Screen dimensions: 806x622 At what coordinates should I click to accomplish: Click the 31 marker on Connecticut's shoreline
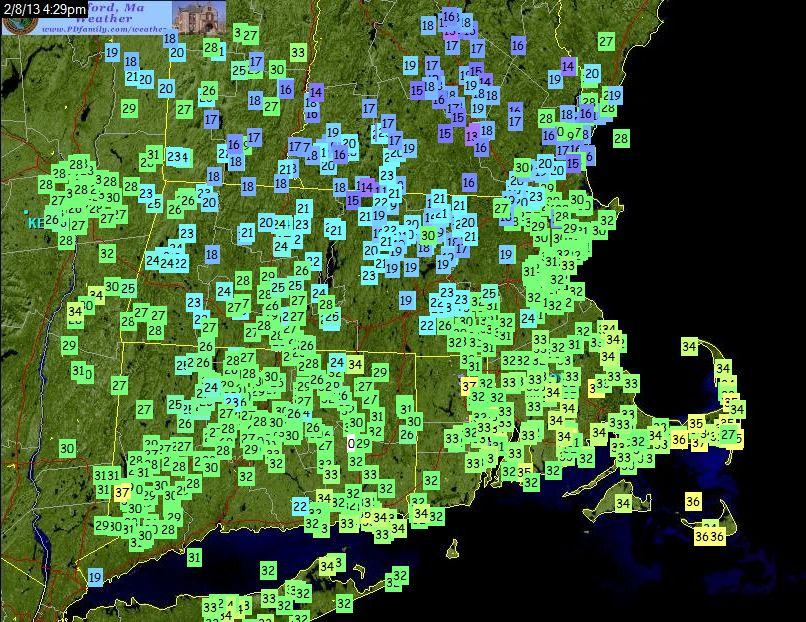194,557
